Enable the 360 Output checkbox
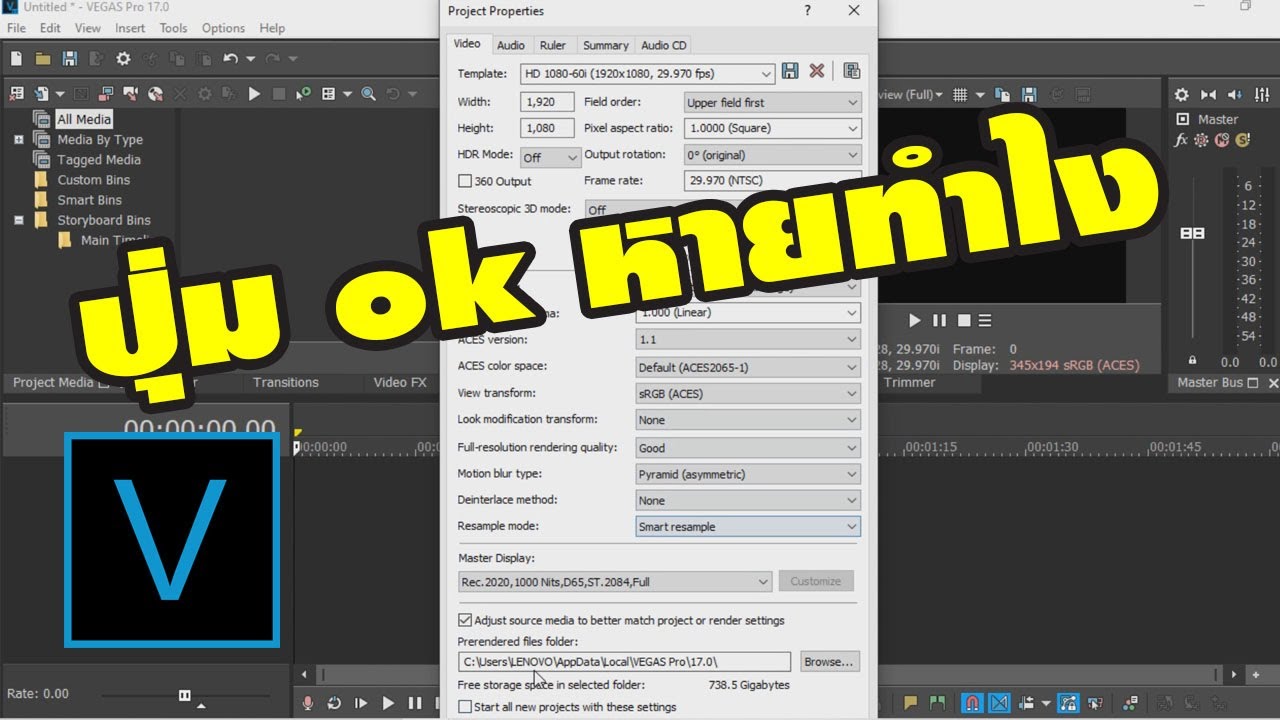This screenshot has height=720, width=1280. 464,181
